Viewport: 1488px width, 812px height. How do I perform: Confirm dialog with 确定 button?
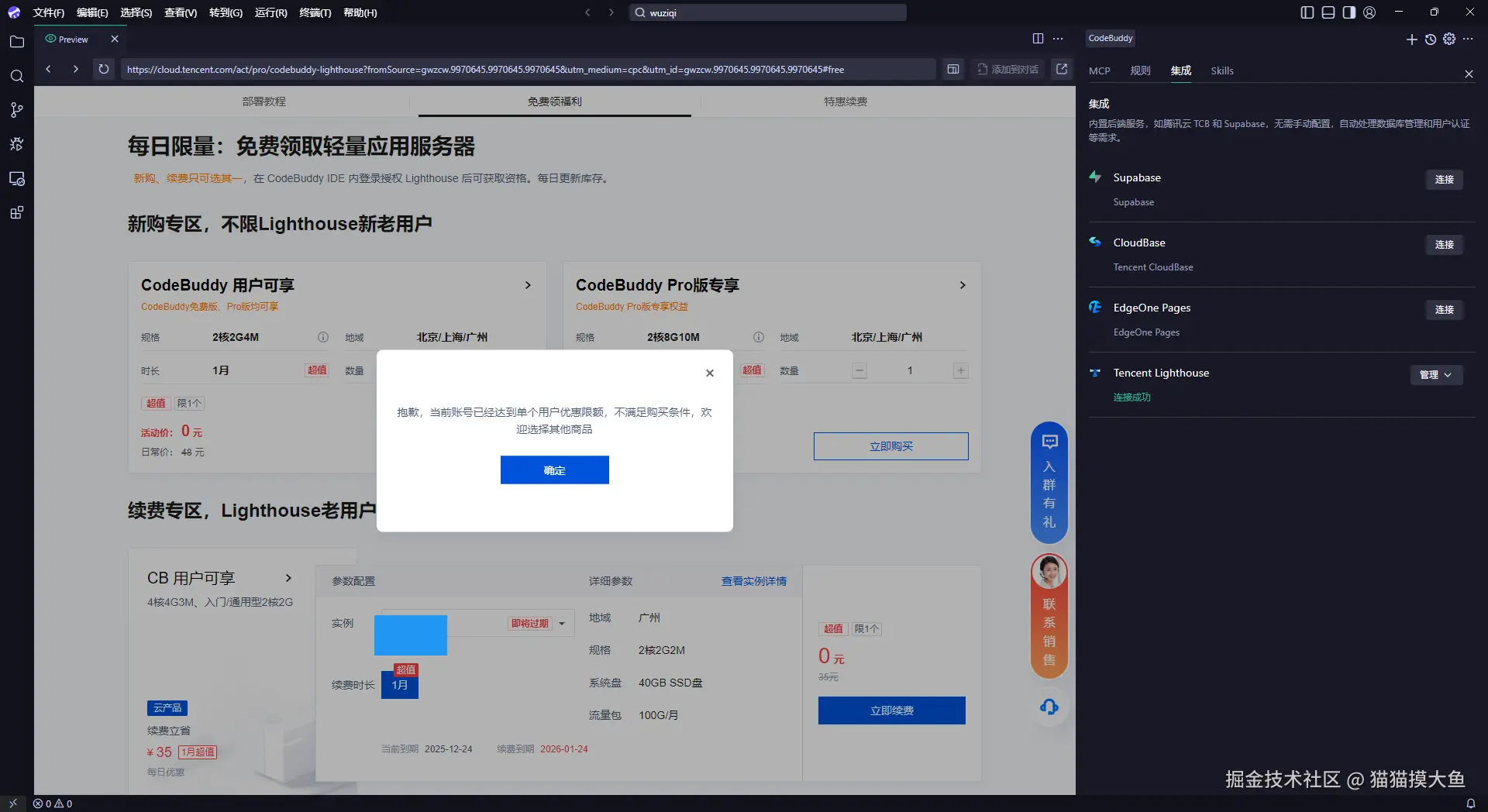point(555,470)
